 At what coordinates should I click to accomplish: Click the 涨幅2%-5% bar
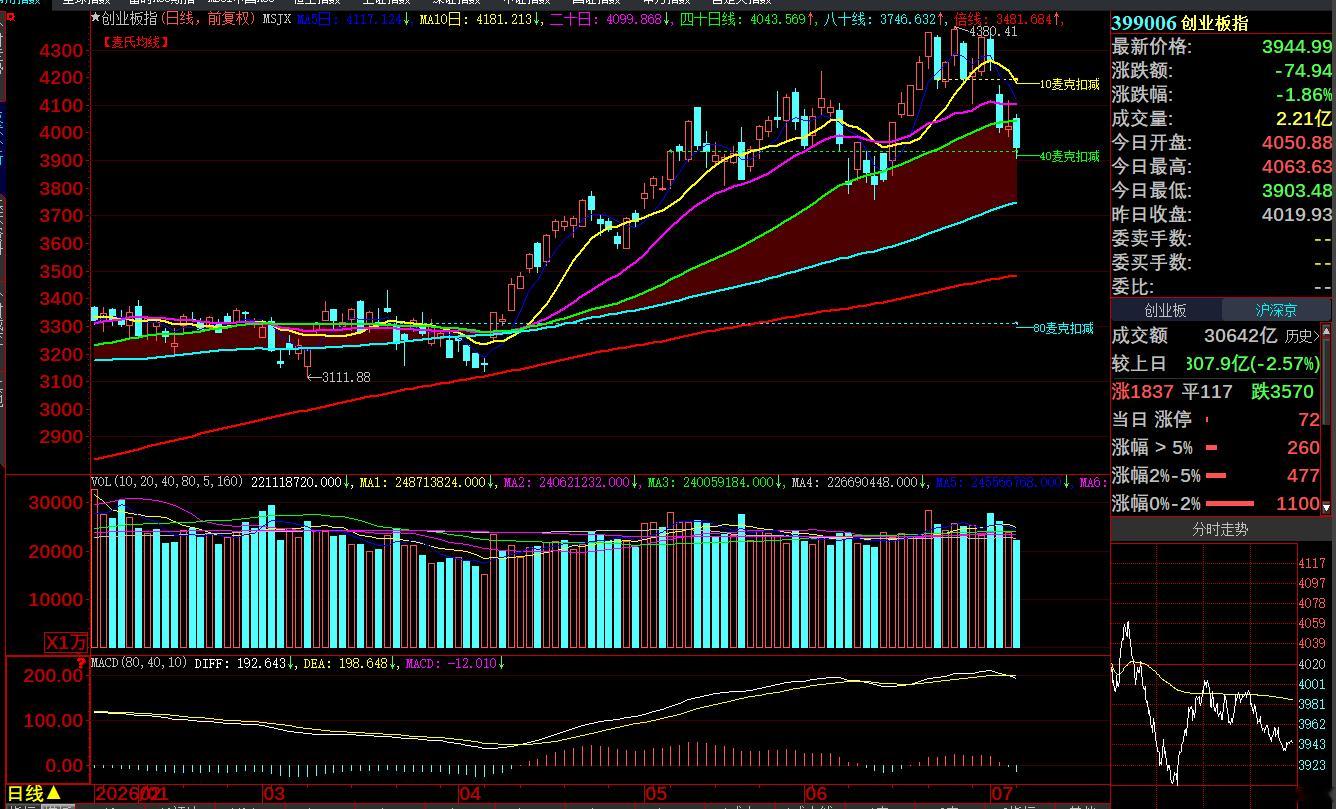[x=1216, y=476]
